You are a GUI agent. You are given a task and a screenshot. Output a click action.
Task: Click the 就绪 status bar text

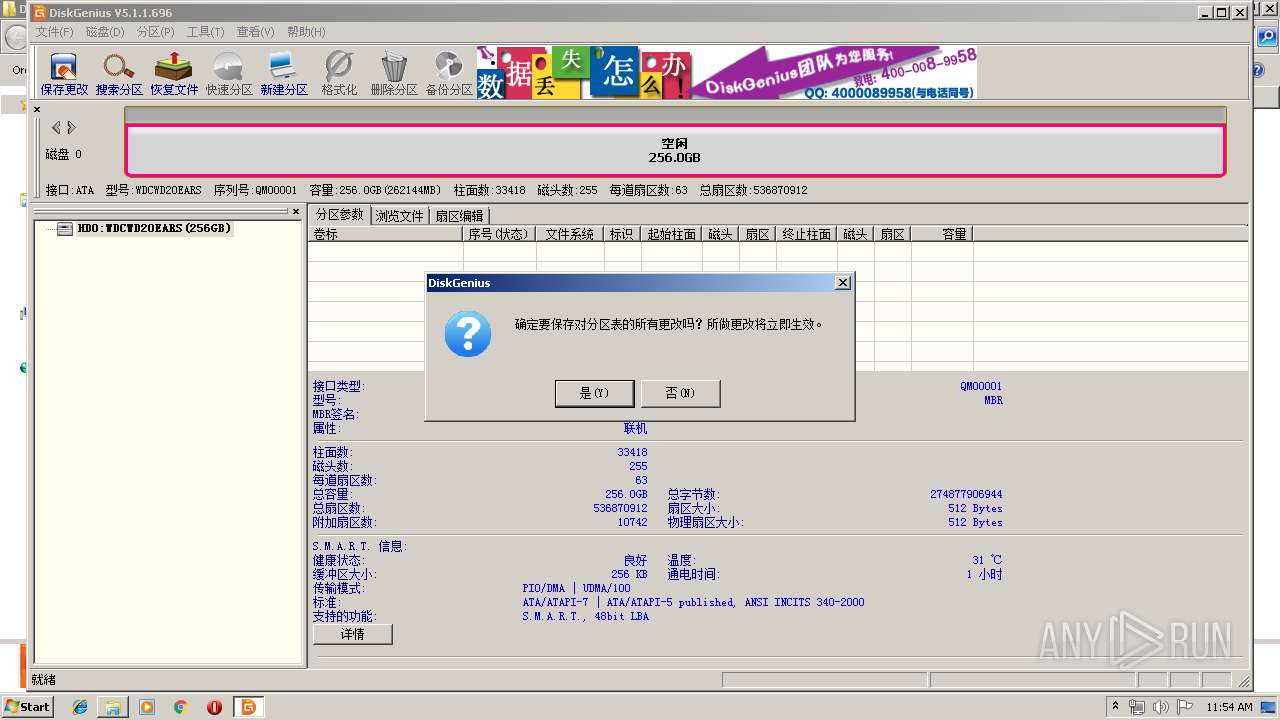(x=44, y=680)
